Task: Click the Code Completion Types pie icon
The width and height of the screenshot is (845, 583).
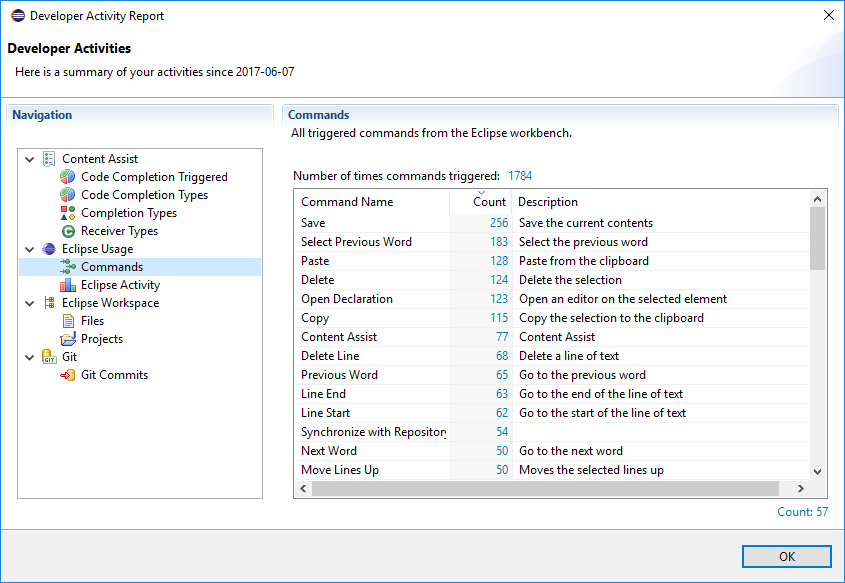Action: [x=68, y=195]
